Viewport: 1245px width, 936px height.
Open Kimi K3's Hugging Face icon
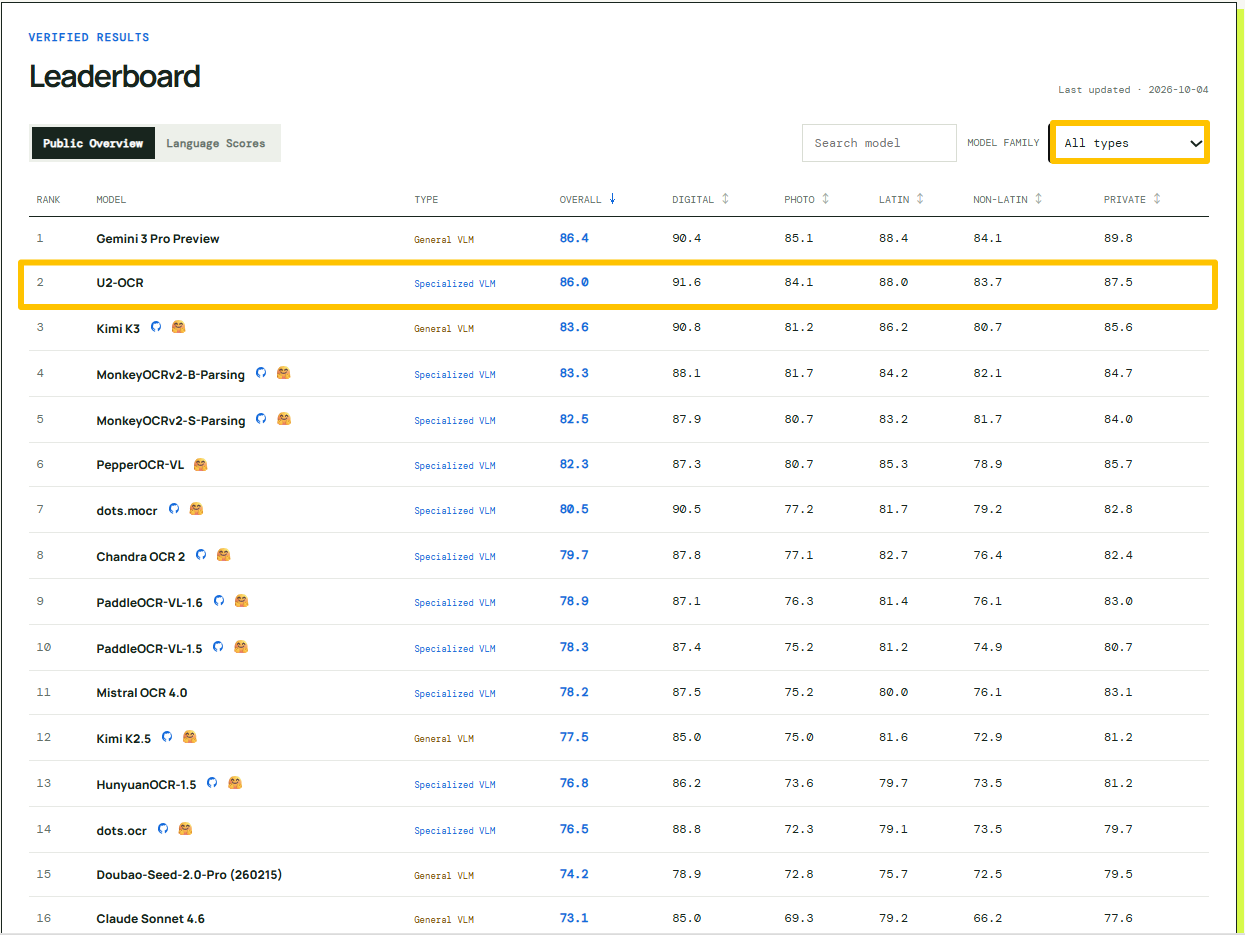pyautogui.click(x=178, y=327)
